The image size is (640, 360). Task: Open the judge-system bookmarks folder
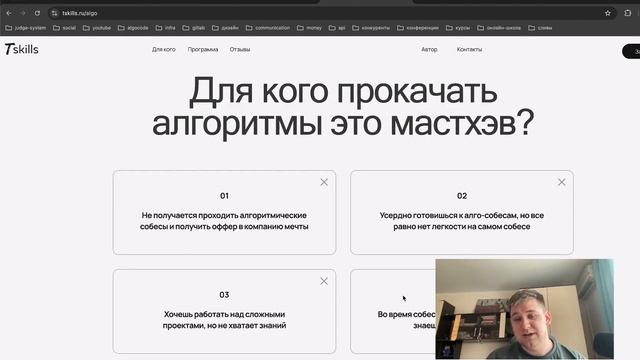[26, 28]
